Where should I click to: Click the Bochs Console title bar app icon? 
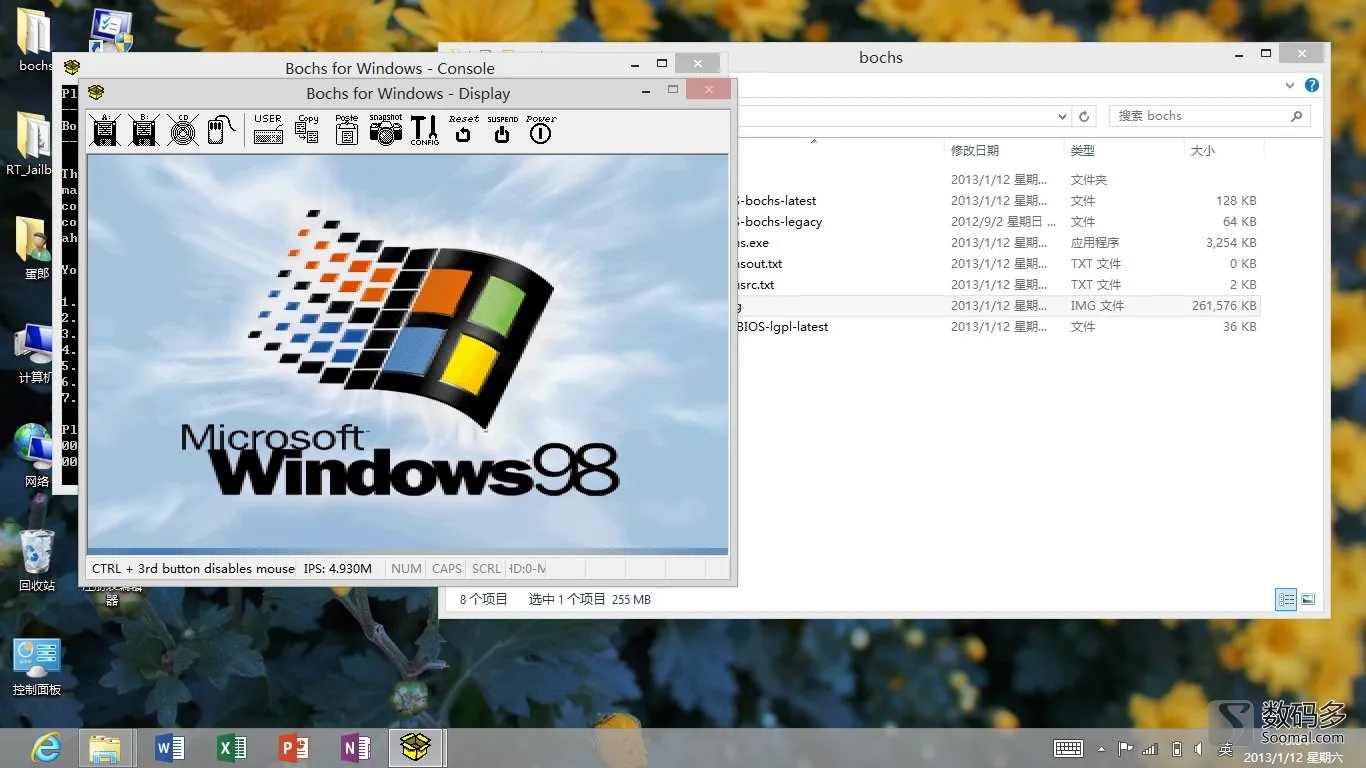(x=72, y=68)
